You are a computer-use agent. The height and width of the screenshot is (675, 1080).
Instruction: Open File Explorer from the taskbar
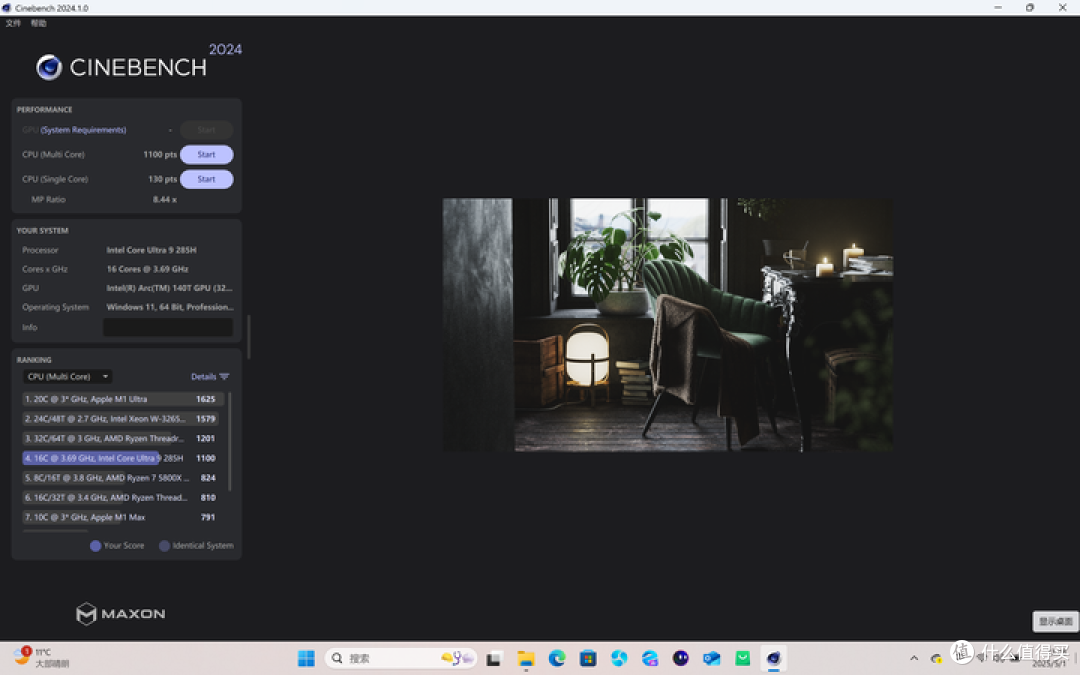(526, 659)
